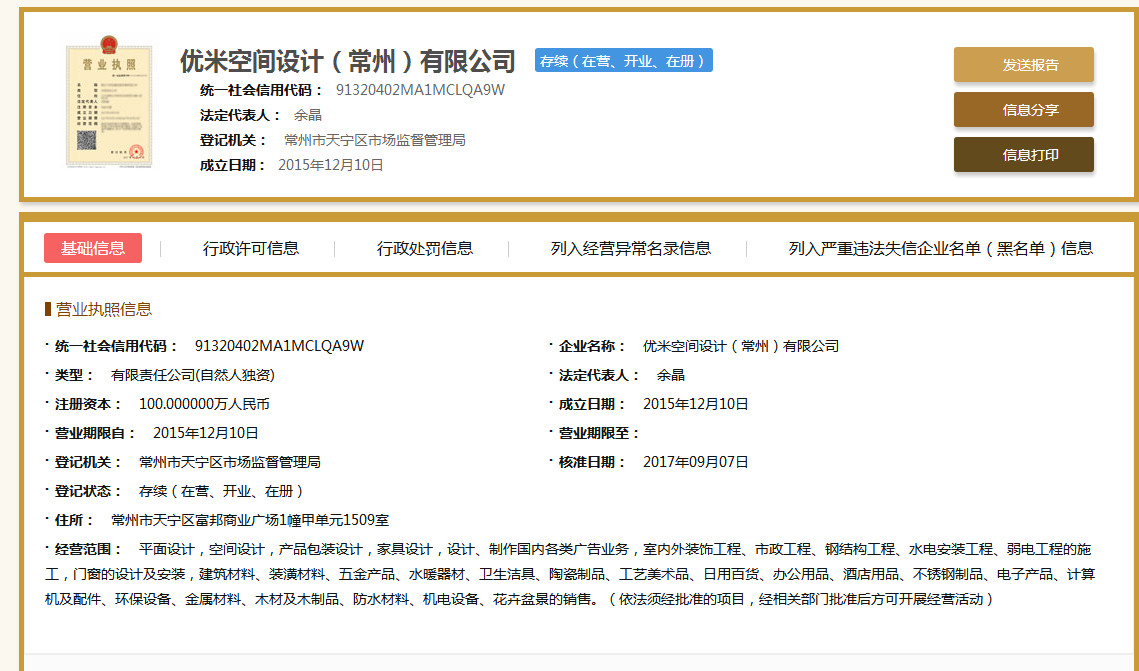This screenshot has width=1139, height=671.
Task: Click the company type 有限责任公司(自然人独资)
Action: click(192, 375)
